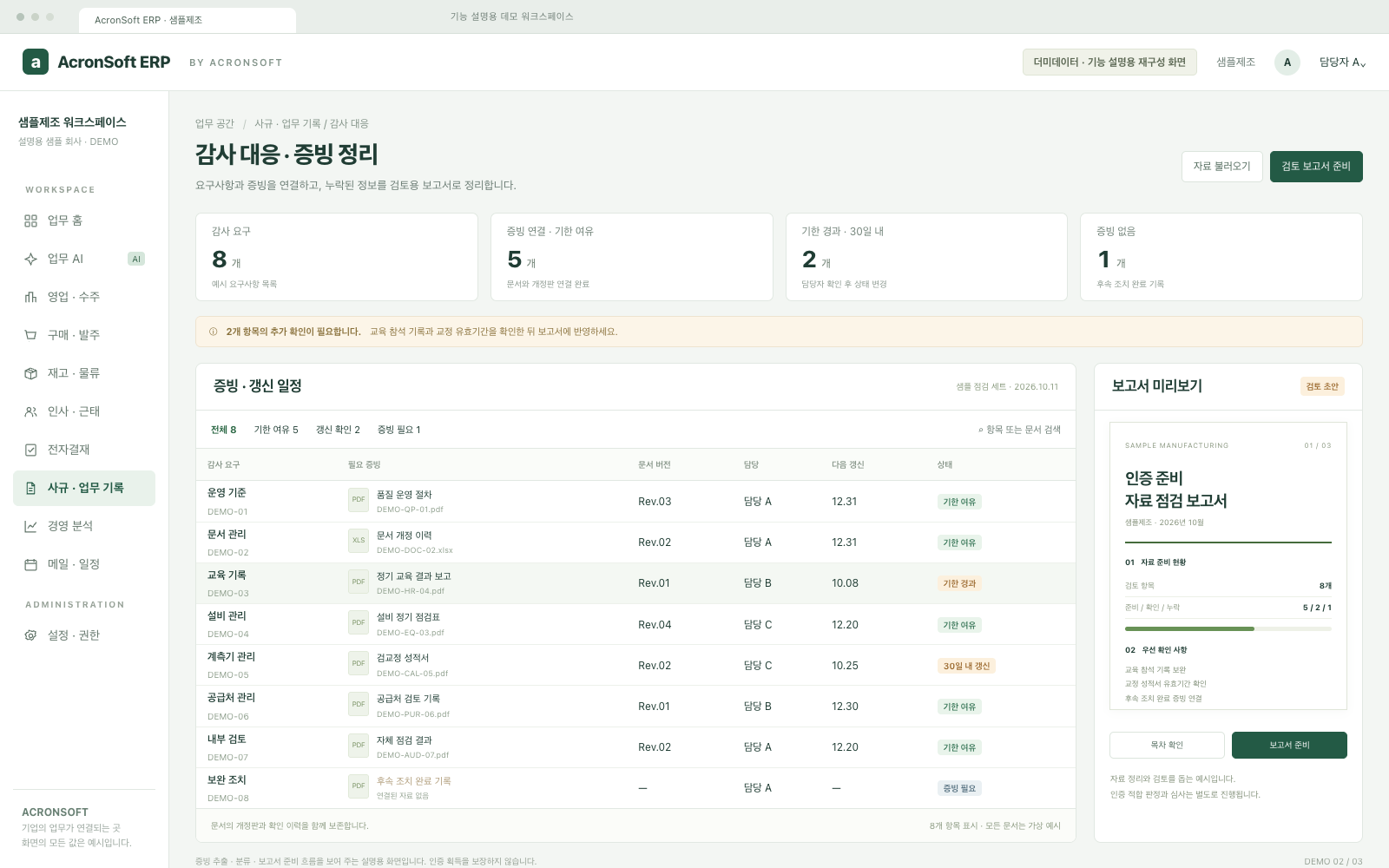Click the 증빙 없음 1 개 summary card
The height and width of the screenshot is (868, 1389).
1221,257
